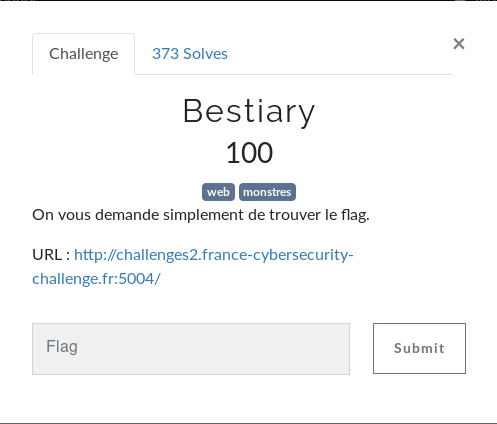Click the monstres tag badge

(267, 192)
